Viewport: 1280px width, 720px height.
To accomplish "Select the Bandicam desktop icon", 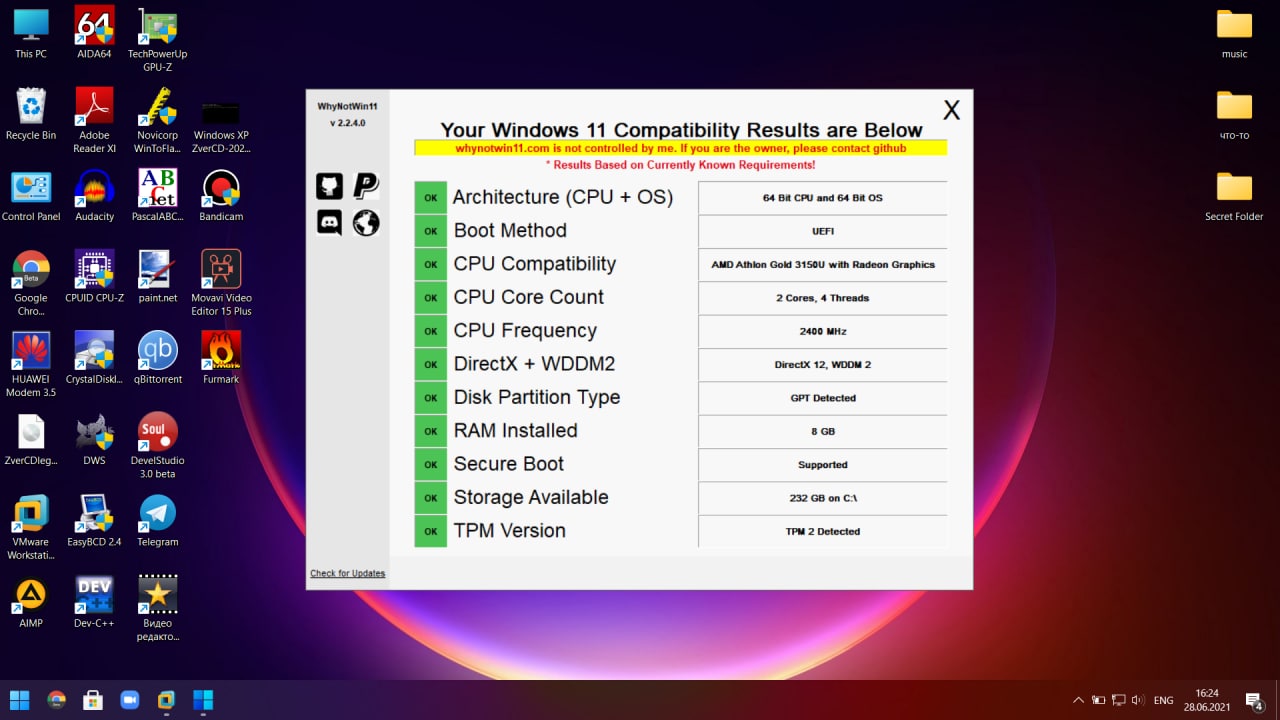I will coord(221,195).
